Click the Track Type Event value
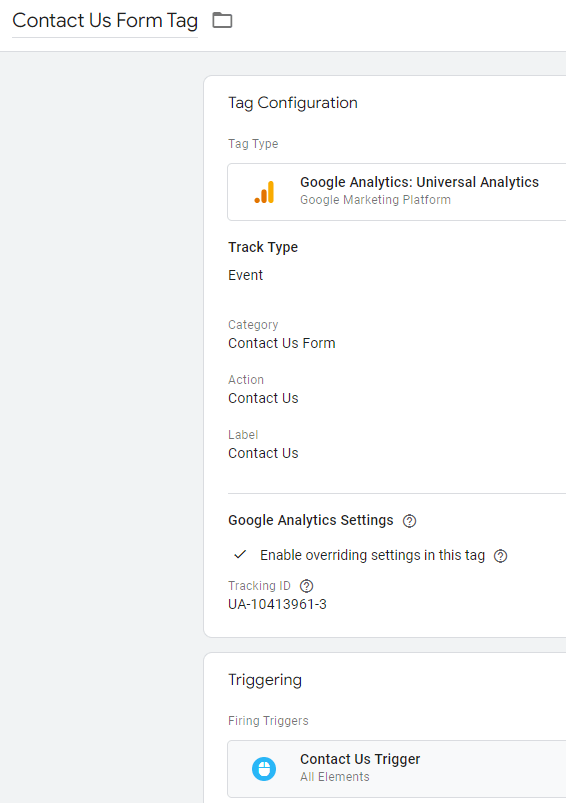 click(245, 275)
